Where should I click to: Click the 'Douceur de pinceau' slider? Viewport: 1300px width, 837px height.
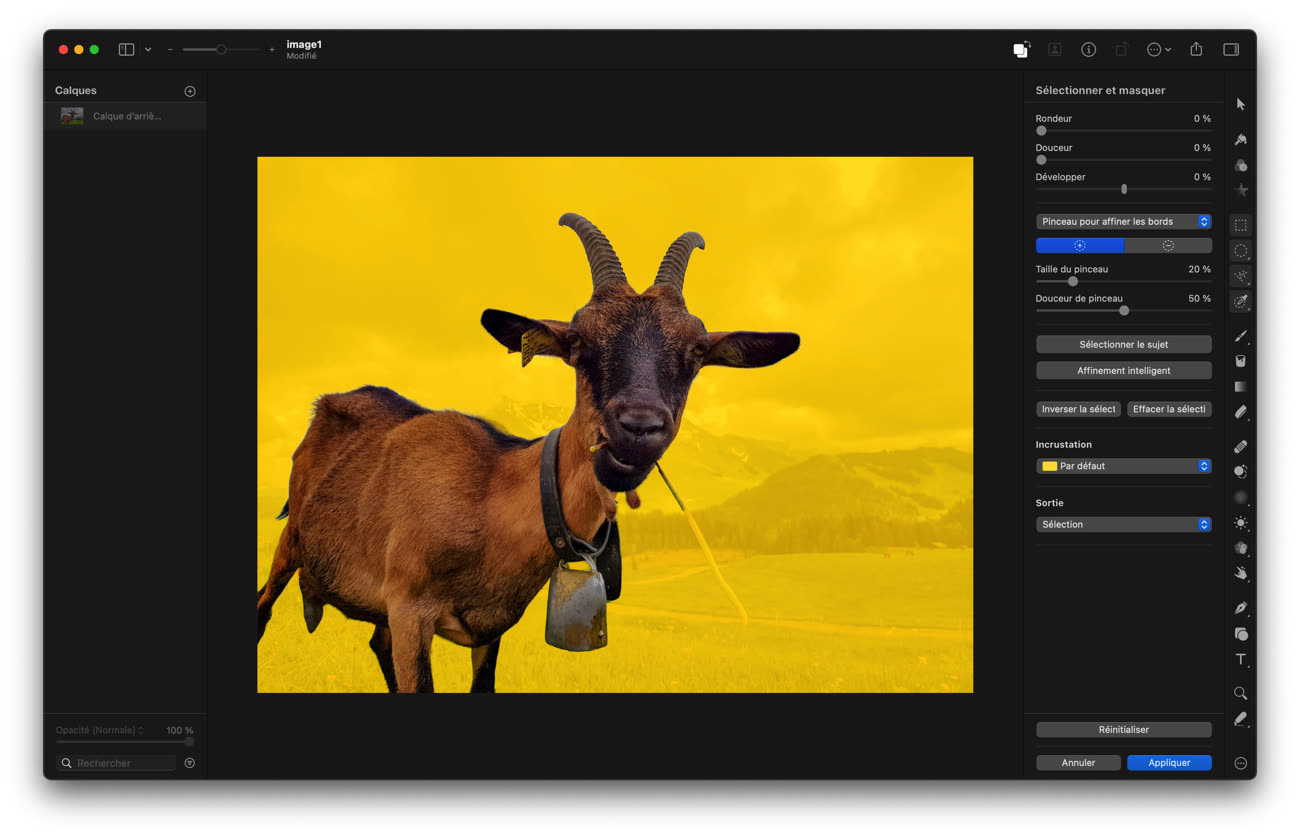coord(1124,310)
